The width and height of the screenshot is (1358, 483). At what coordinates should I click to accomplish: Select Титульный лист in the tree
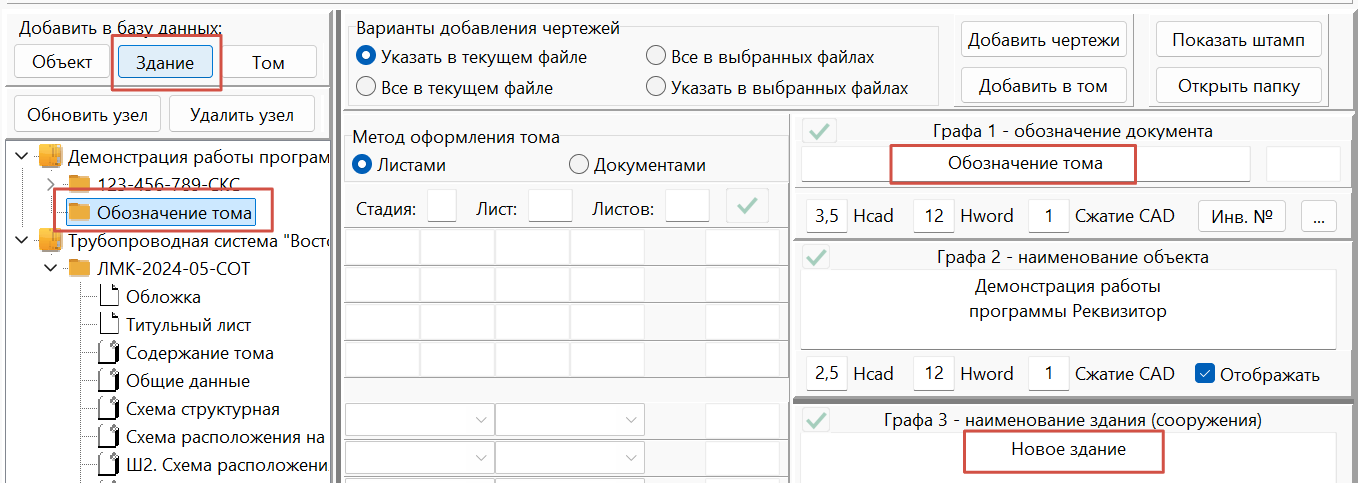click(x=188, y=324)
